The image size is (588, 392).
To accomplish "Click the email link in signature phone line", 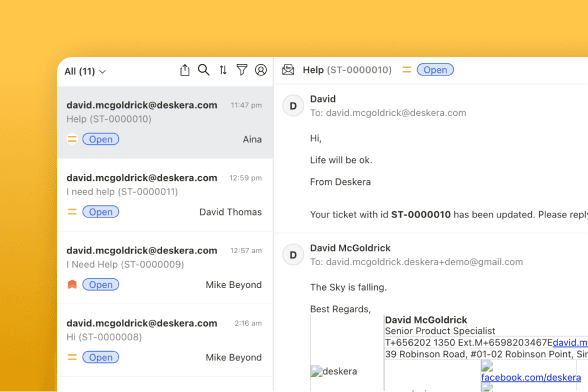I will point(570,342).
